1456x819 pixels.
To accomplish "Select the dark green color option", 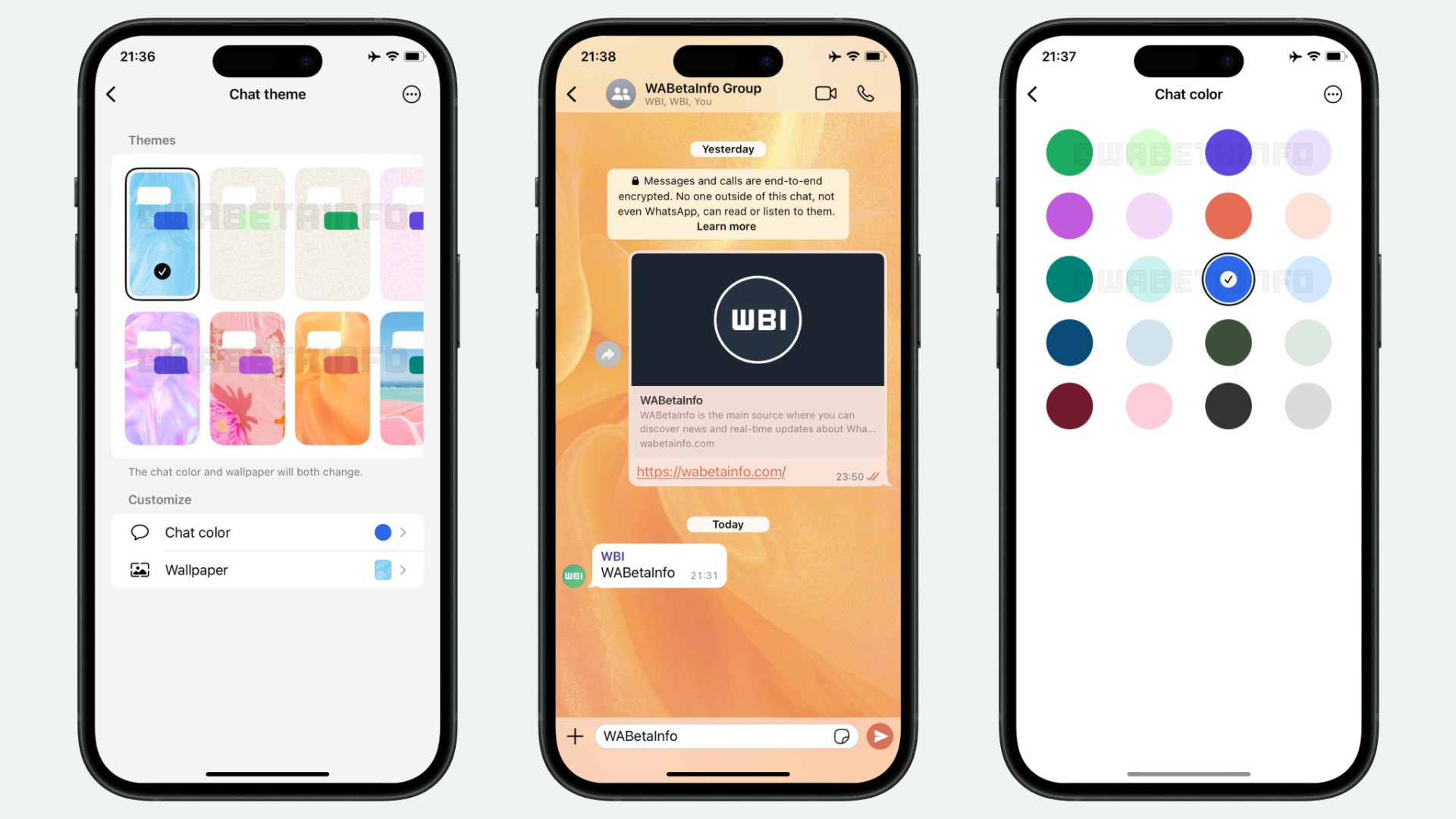I will 1227,342.
